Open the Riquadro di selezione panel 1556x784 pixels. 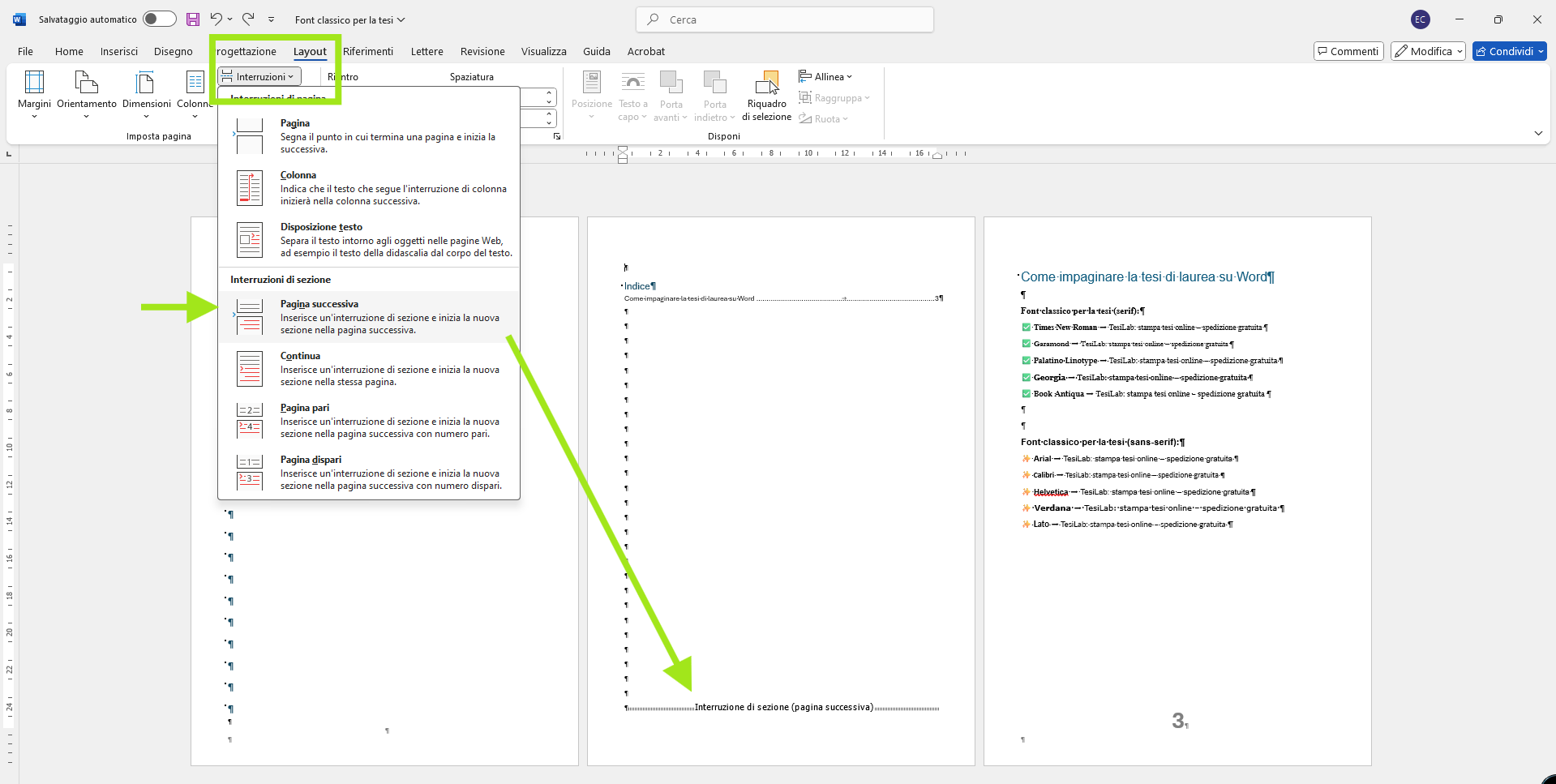pyautogui.click(x=766, y=96)
